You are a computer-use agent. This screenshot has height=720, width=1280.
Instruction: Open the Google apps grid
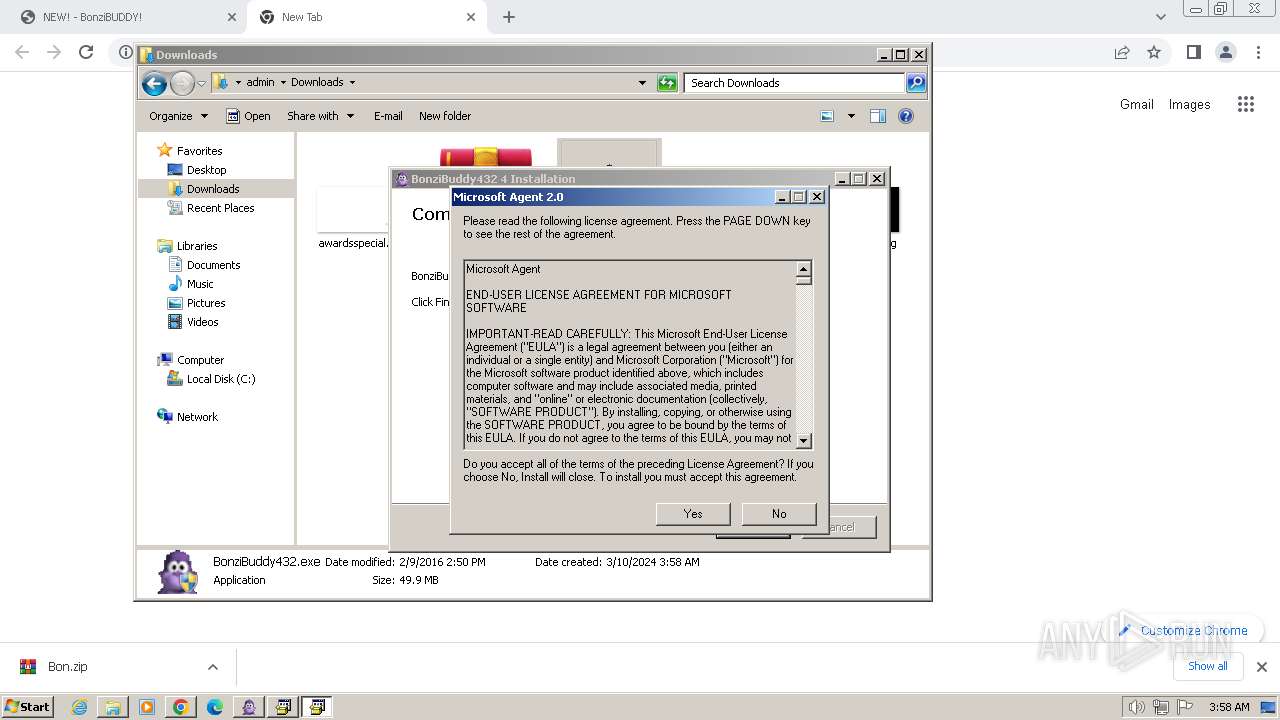click(1245, 104)
